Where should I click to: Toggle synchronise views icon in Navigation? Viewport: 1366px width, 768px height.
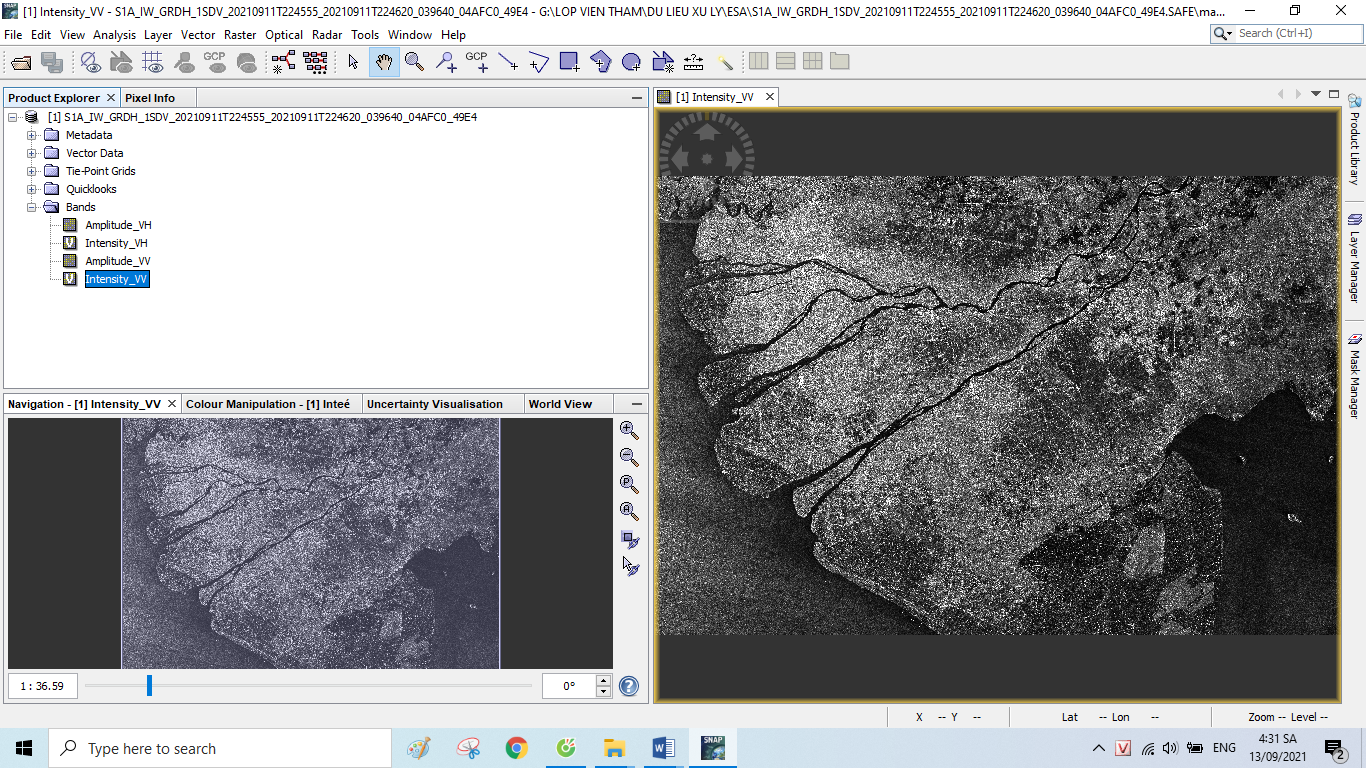click(x=629, y=539)
